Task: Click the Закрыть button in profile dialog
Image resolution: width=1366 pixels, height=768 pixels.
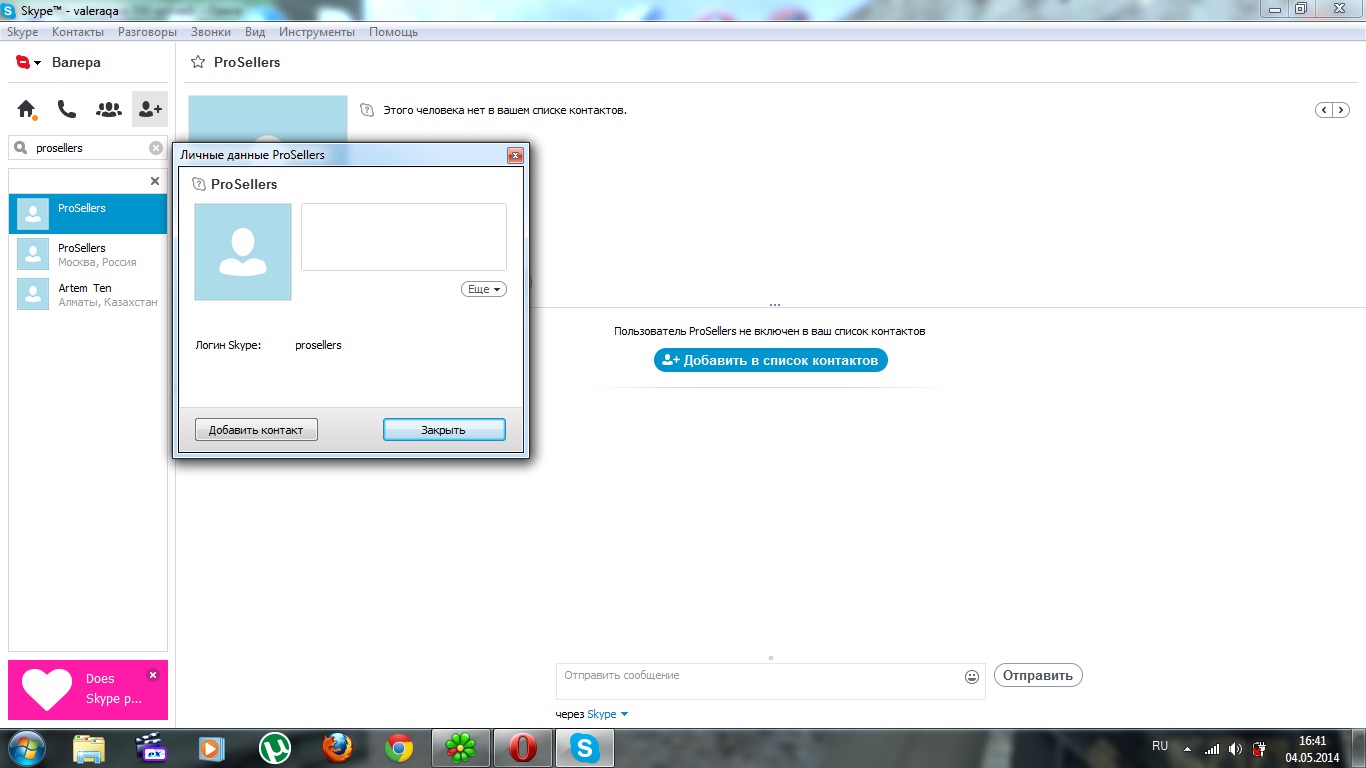Action: point(444,430)
